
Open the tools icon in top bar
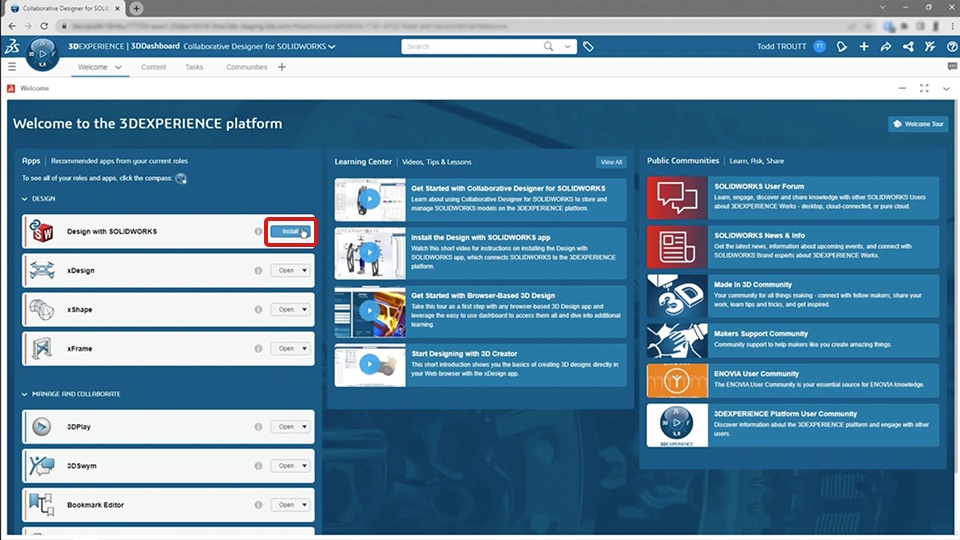930,47
